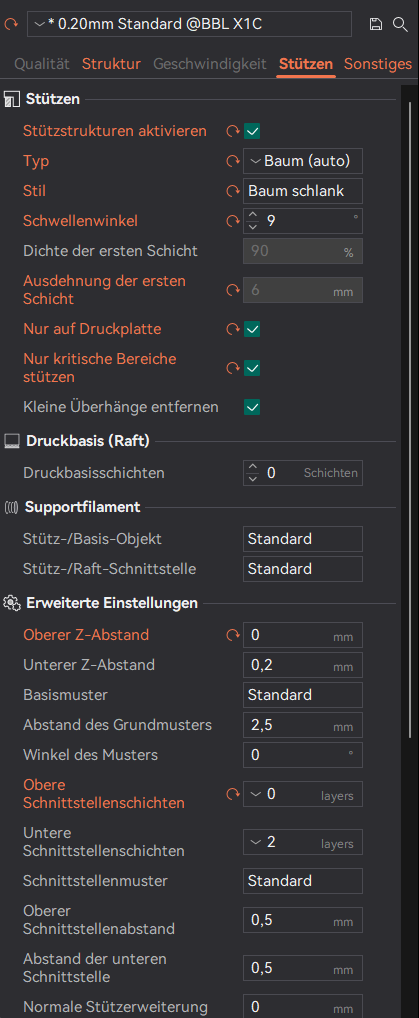Switch to the Struktur tab
Screen dimensions: 419x1018
[111, 64]
